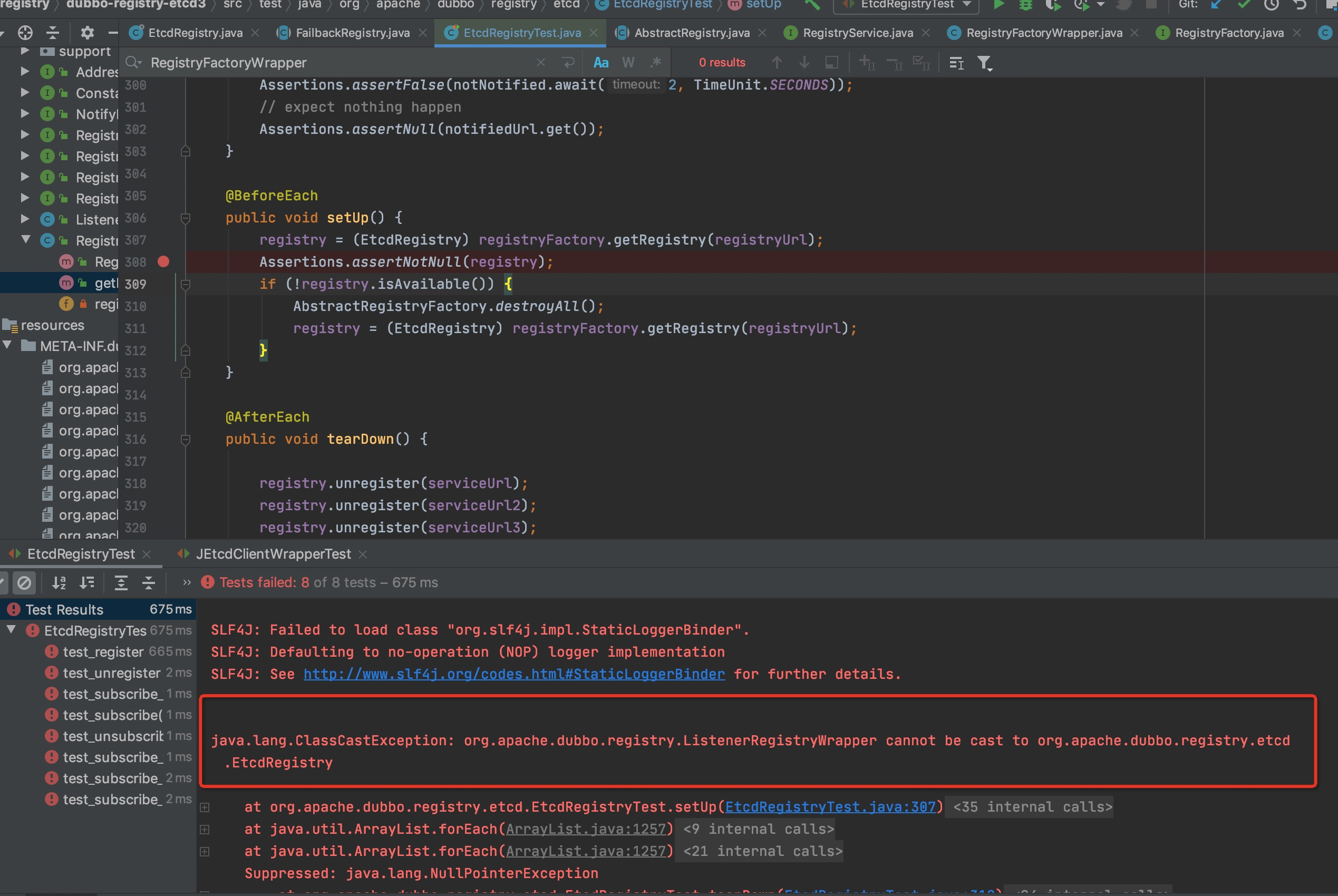Viewport: 1338px width, 896px height.
Task: Open the JEtcdClientWrapperTest run tab
Action: 273,554
